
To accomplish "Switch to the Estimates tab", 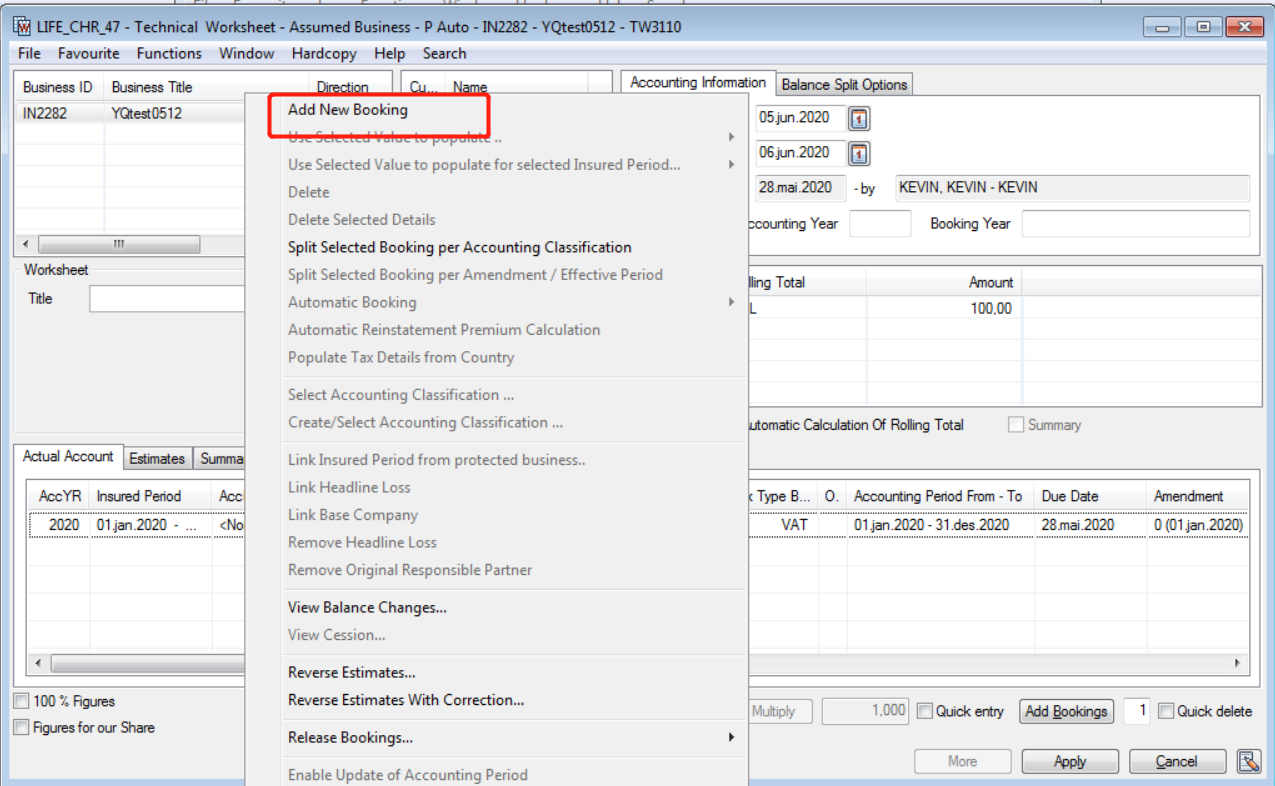I will click(157, 459).
